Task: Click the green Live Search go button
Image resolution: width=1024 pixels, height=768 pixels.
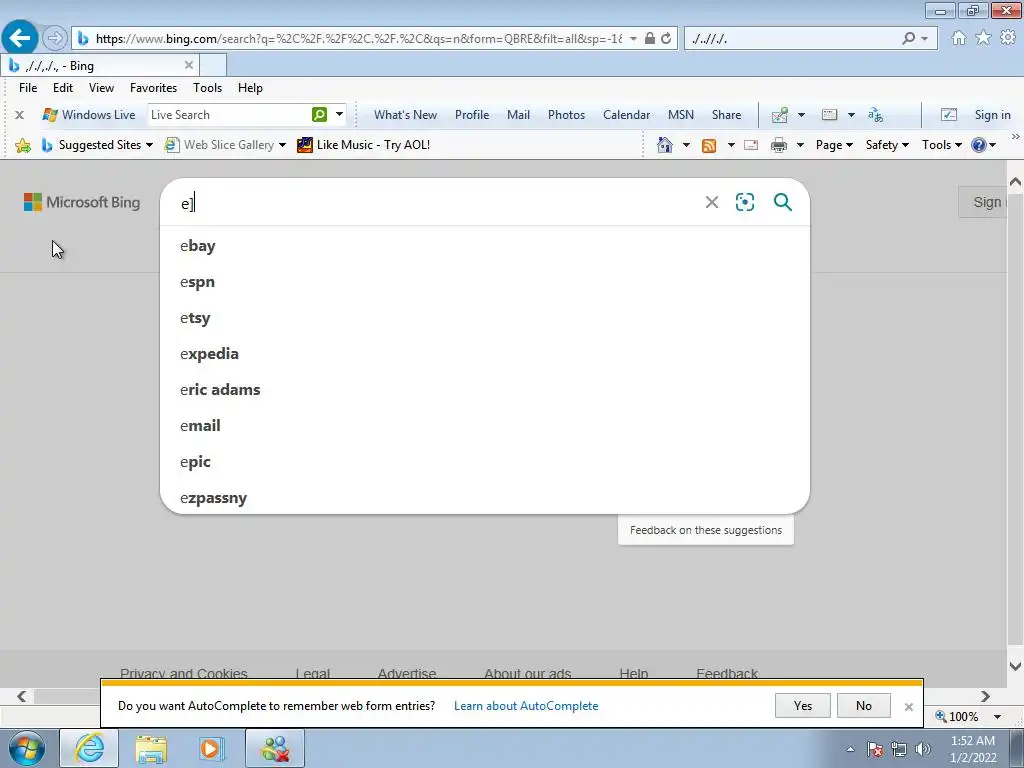Action: coord(319,115)
